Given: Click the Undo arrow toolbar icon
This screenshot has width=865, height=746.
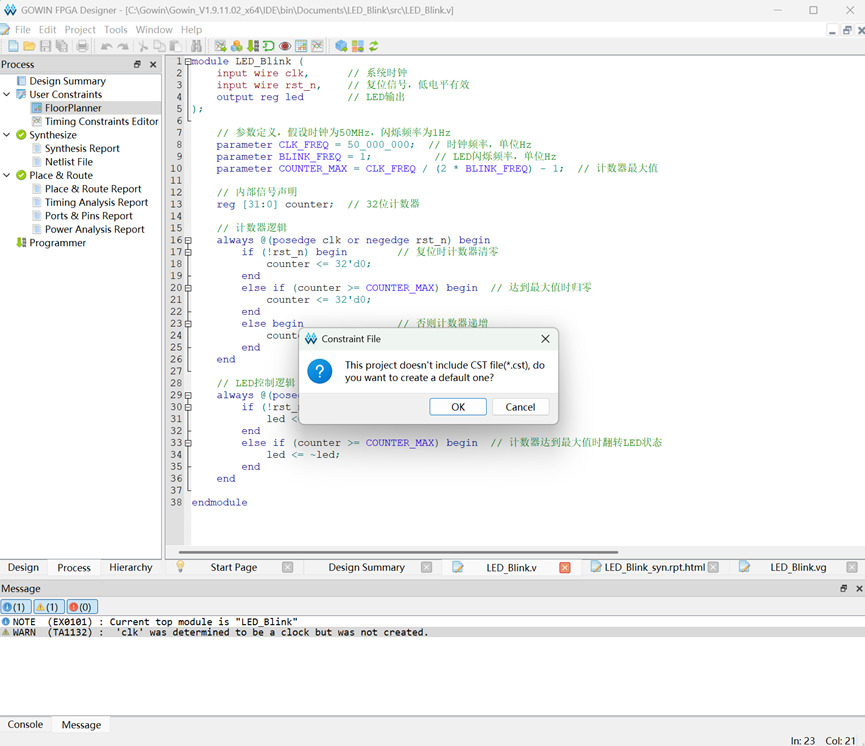Looking at the screenshot, I should point(106,46).
